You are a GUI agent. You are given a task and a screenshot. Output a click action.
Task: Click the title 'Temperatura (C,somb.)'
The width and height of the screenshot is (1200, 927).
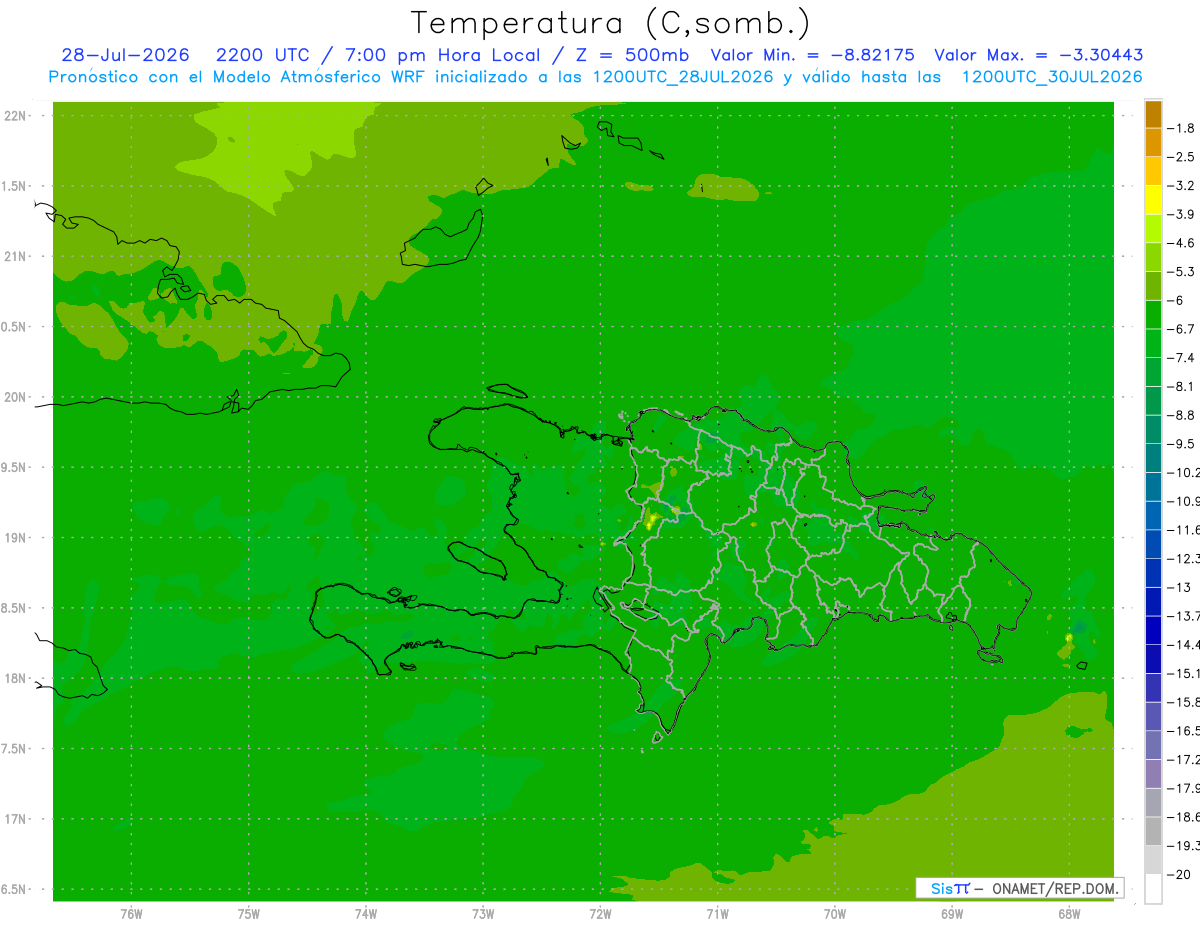tap(610, 23)
